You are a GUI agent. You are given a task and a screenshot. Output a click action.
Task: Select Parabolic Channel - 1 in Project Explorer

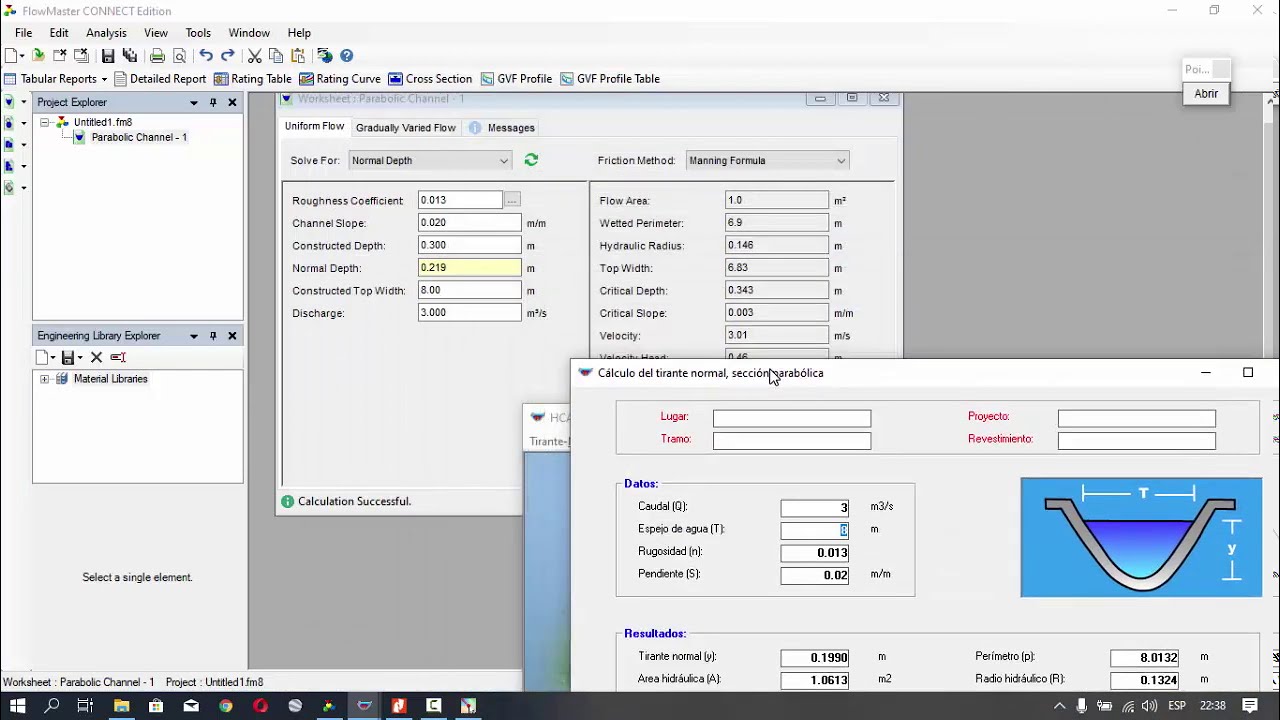click(x=139, y=137)
